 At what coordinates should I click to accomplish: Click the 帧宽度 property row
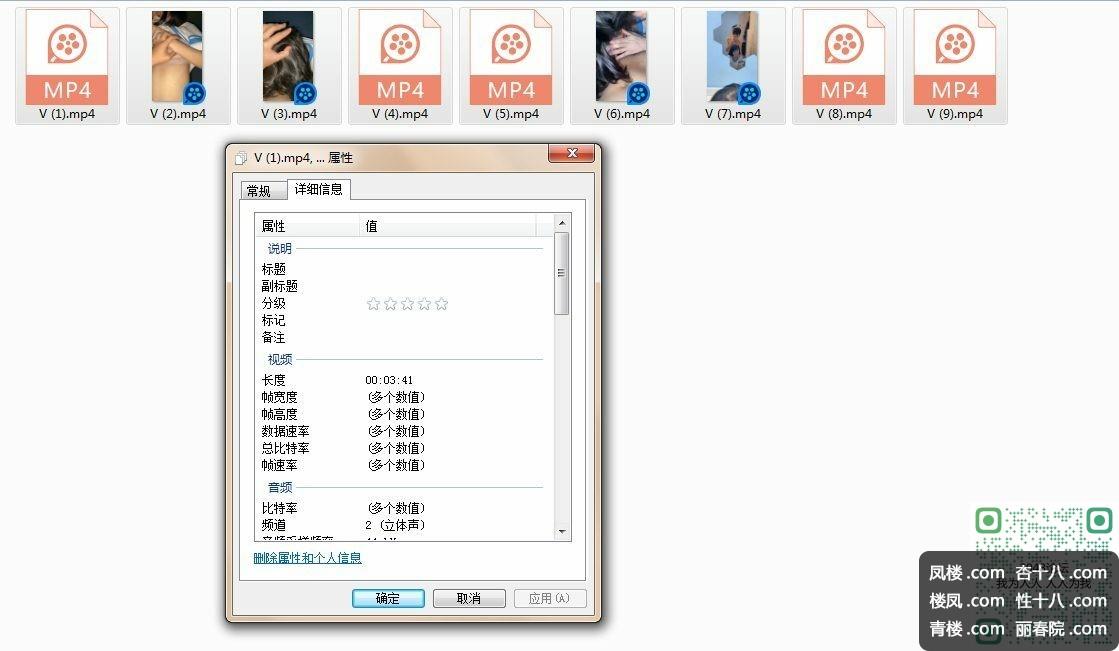pyautogui.click(x=400, y=398)
